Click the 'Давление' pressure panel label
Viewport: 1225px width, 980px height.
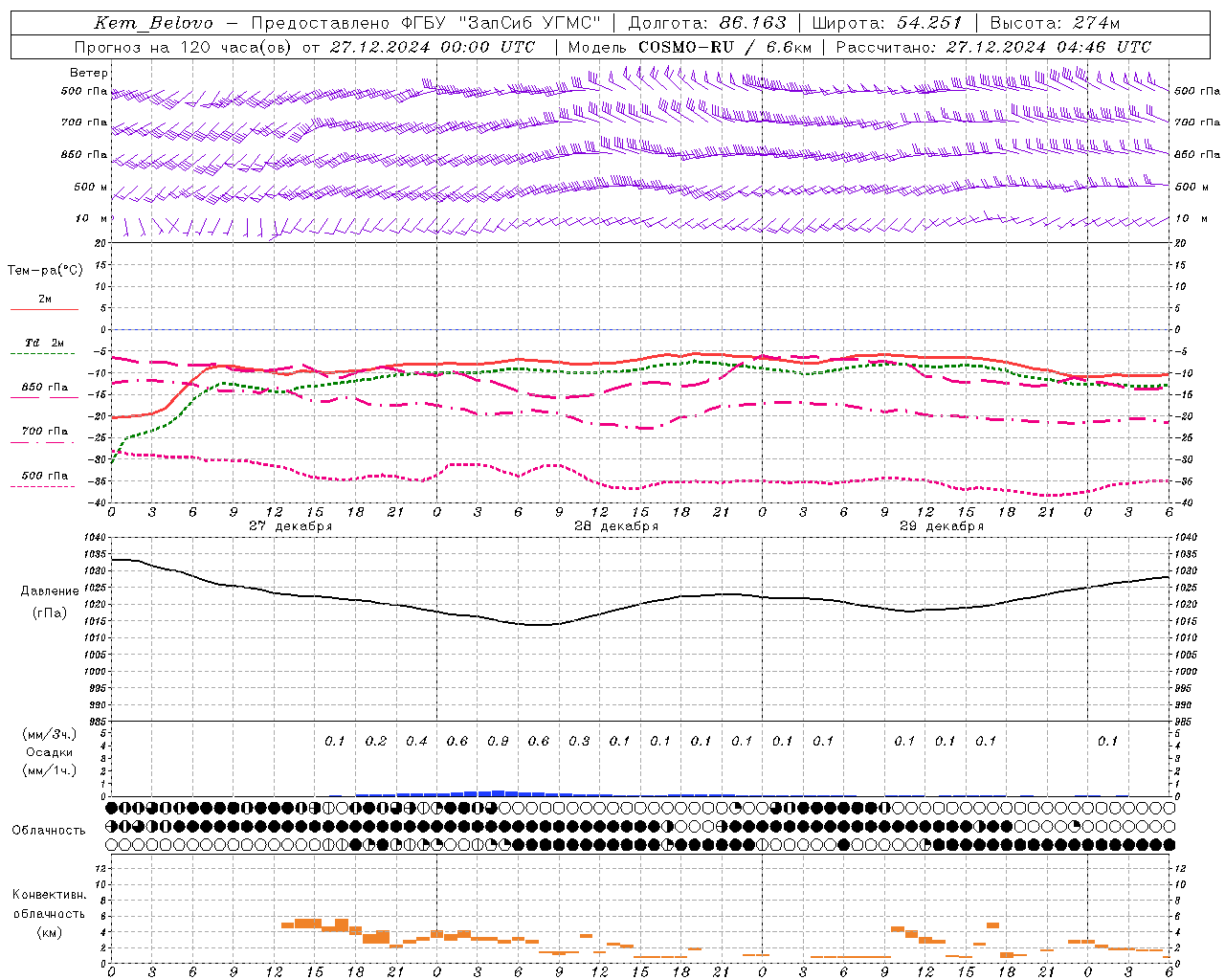click(x=49, y=591)
